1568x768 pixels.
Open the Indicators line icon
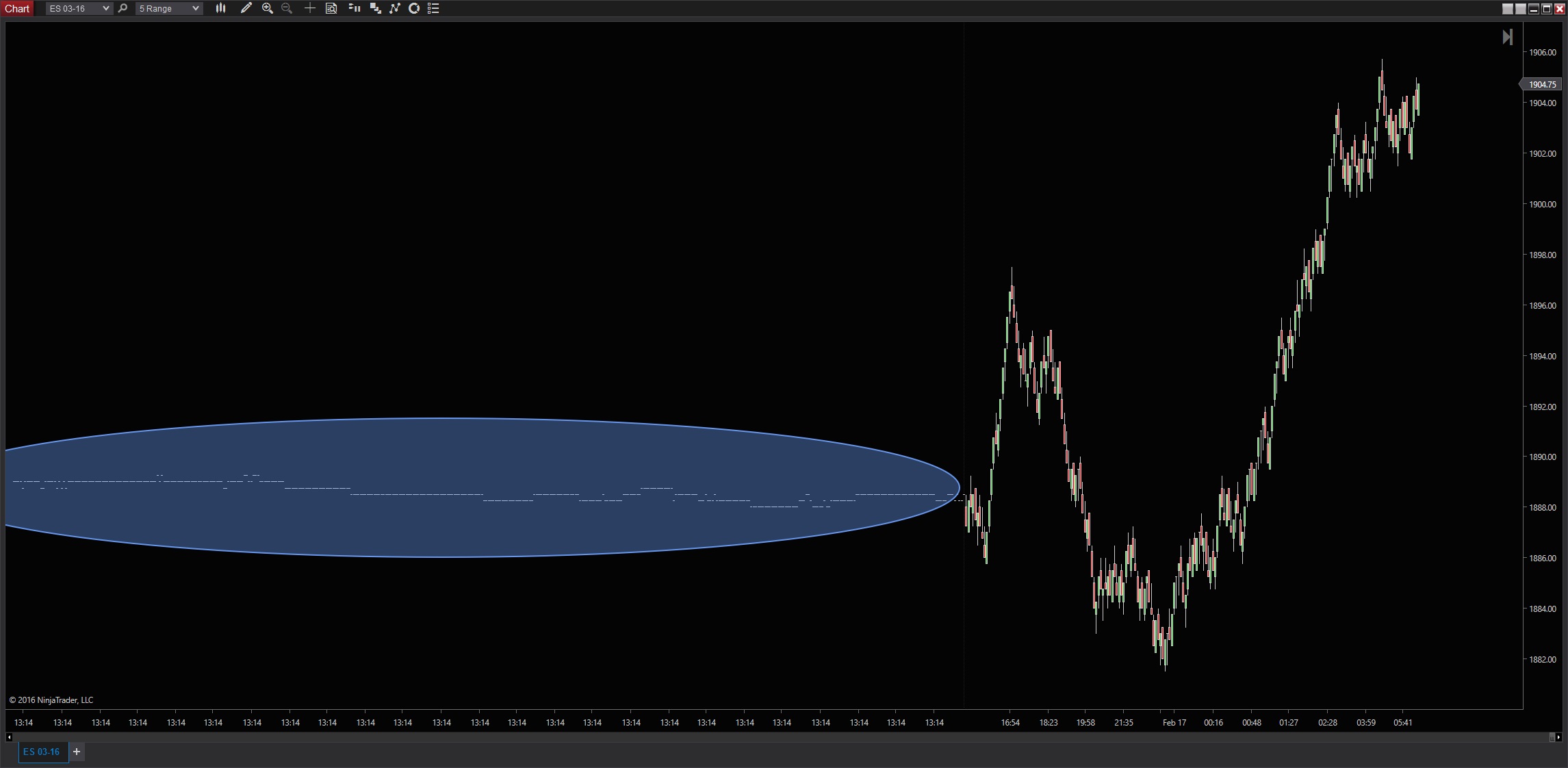[395, 8]
